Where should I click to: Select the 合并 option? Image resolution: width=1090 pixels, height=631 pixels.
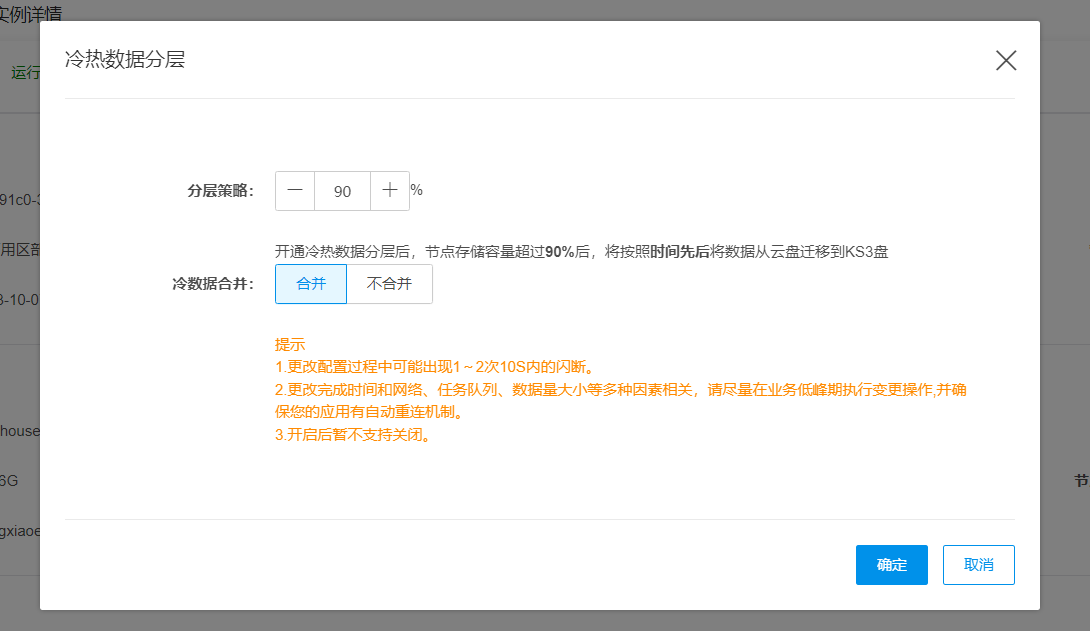(x=311, y=284)
